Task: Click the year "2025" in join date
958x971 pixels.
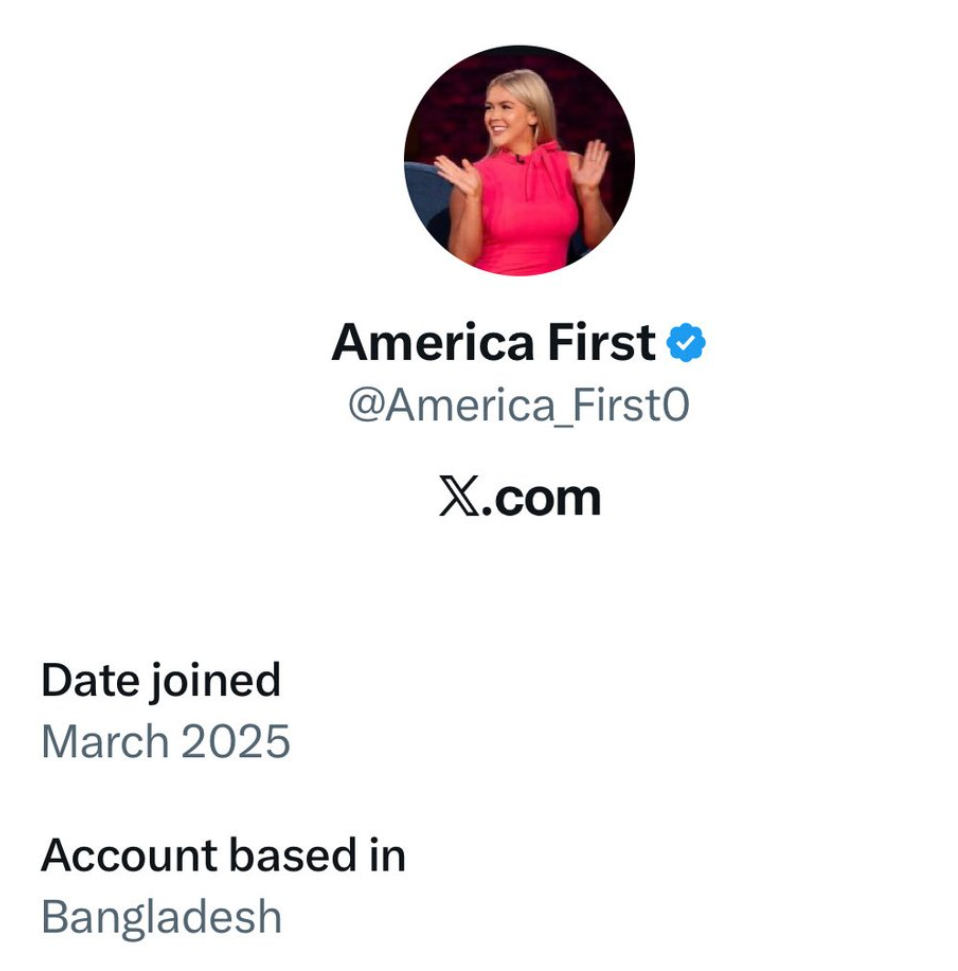Action: [x=236, y=742]
